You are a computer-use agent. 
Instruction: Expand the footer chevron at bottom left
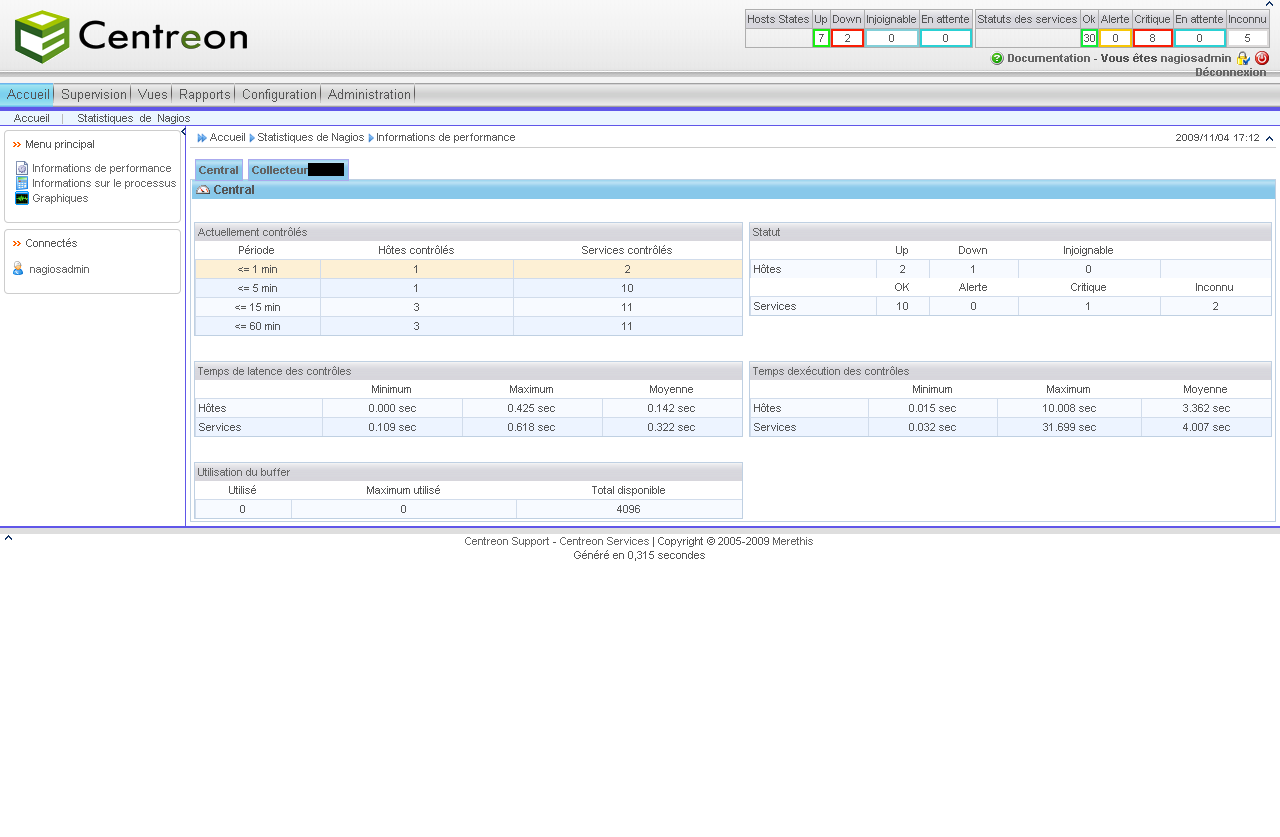point(8,538)
